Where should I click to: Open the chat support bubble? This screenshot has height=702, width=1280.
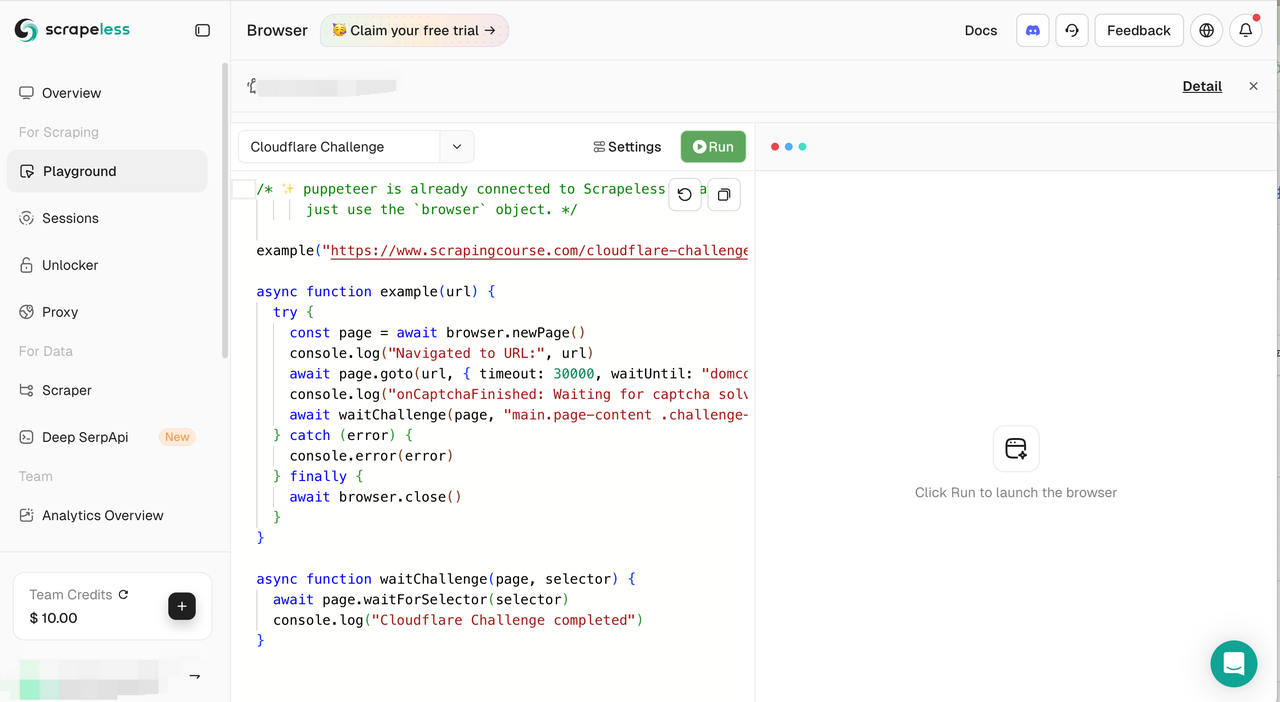(1233, 664)
